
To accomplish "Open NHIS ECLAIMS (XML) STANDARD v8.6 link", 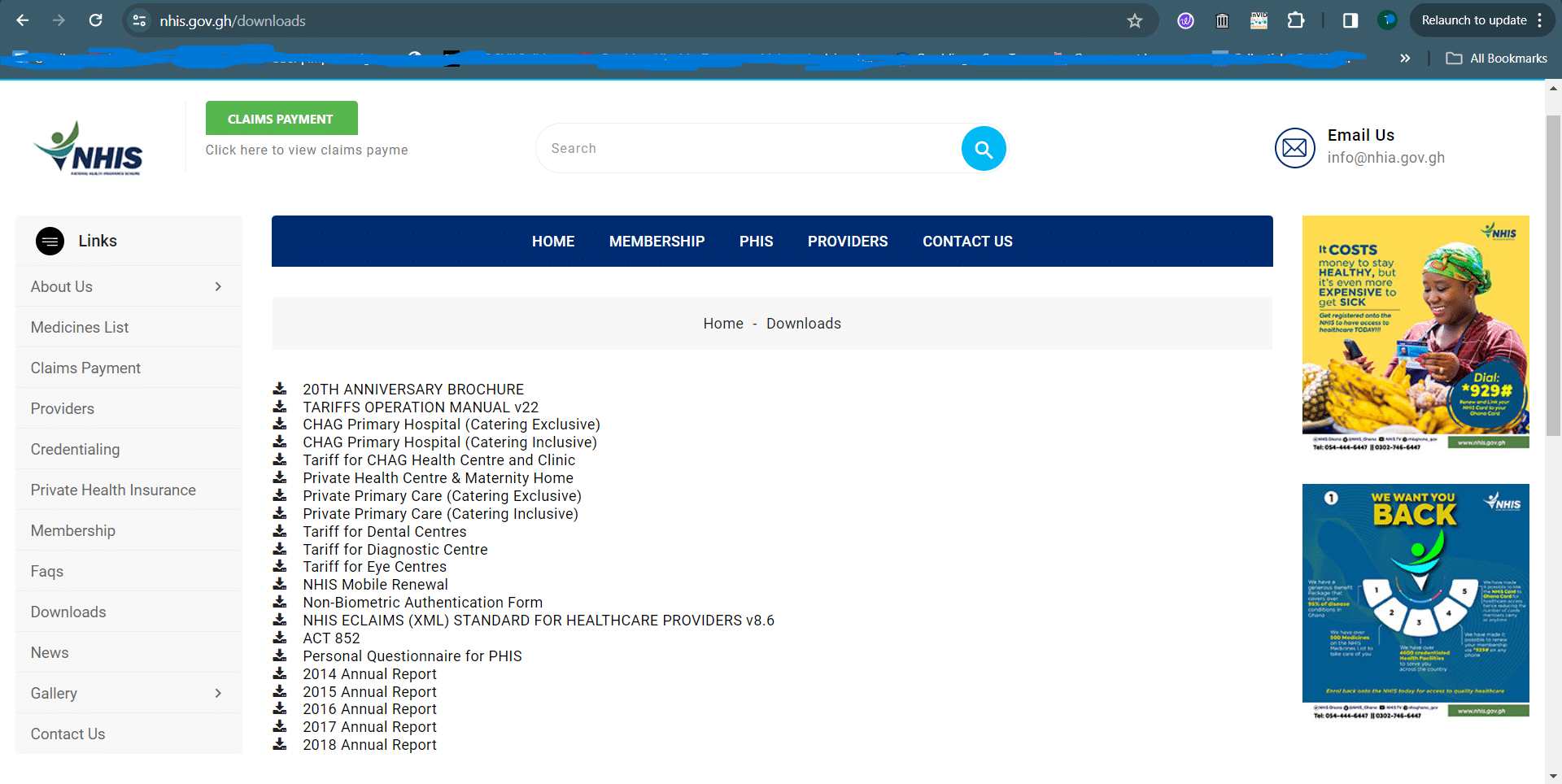I will tap(539, 621).
